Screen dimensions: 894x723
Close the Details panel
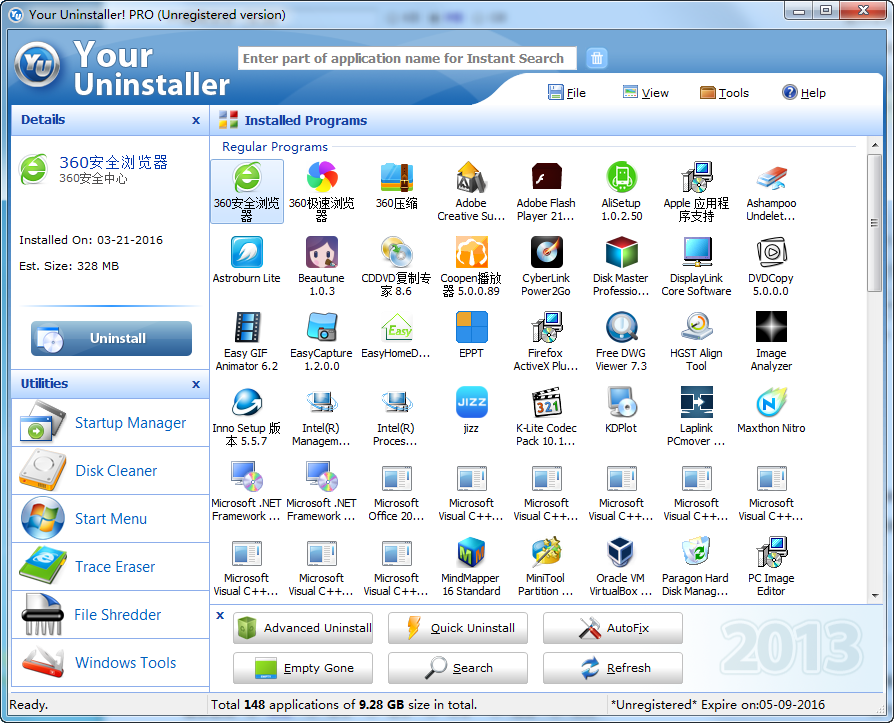196,120
